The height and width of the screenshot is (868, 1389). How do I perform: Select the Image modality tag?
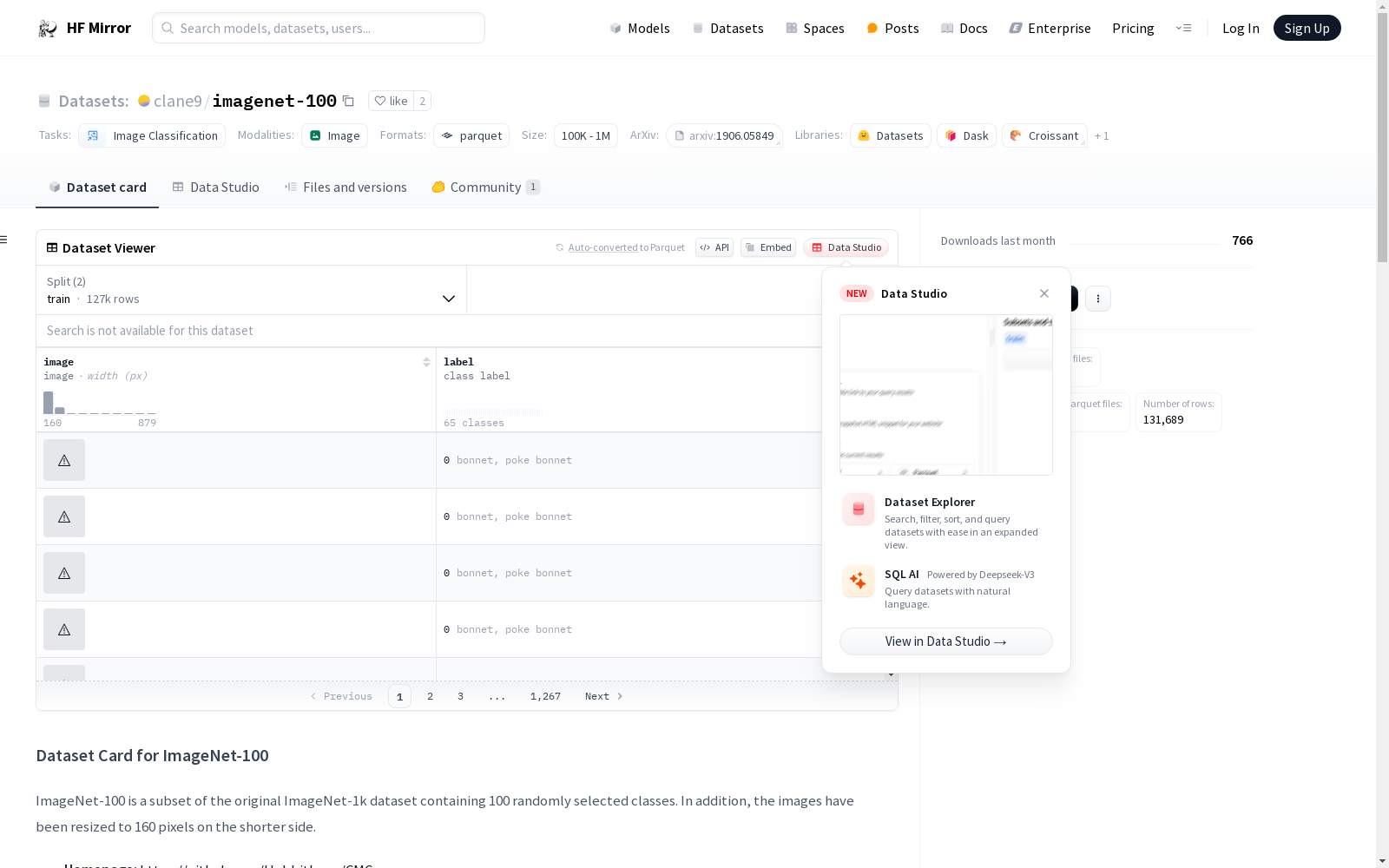pyautogui.click(x=334, y=135)
